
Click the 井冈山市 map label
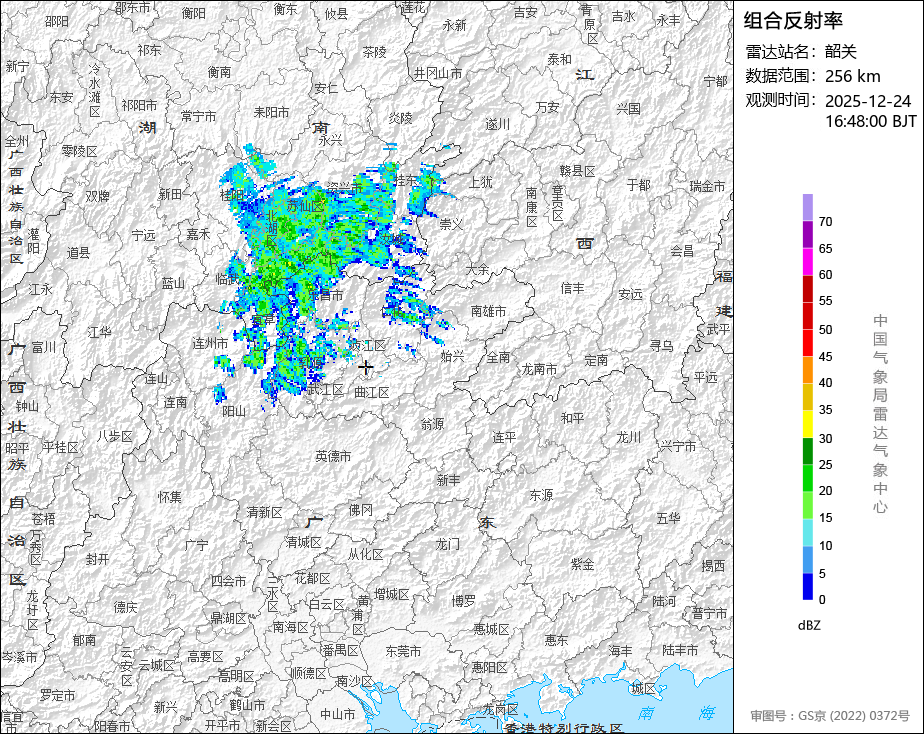[x=438, y=74]
